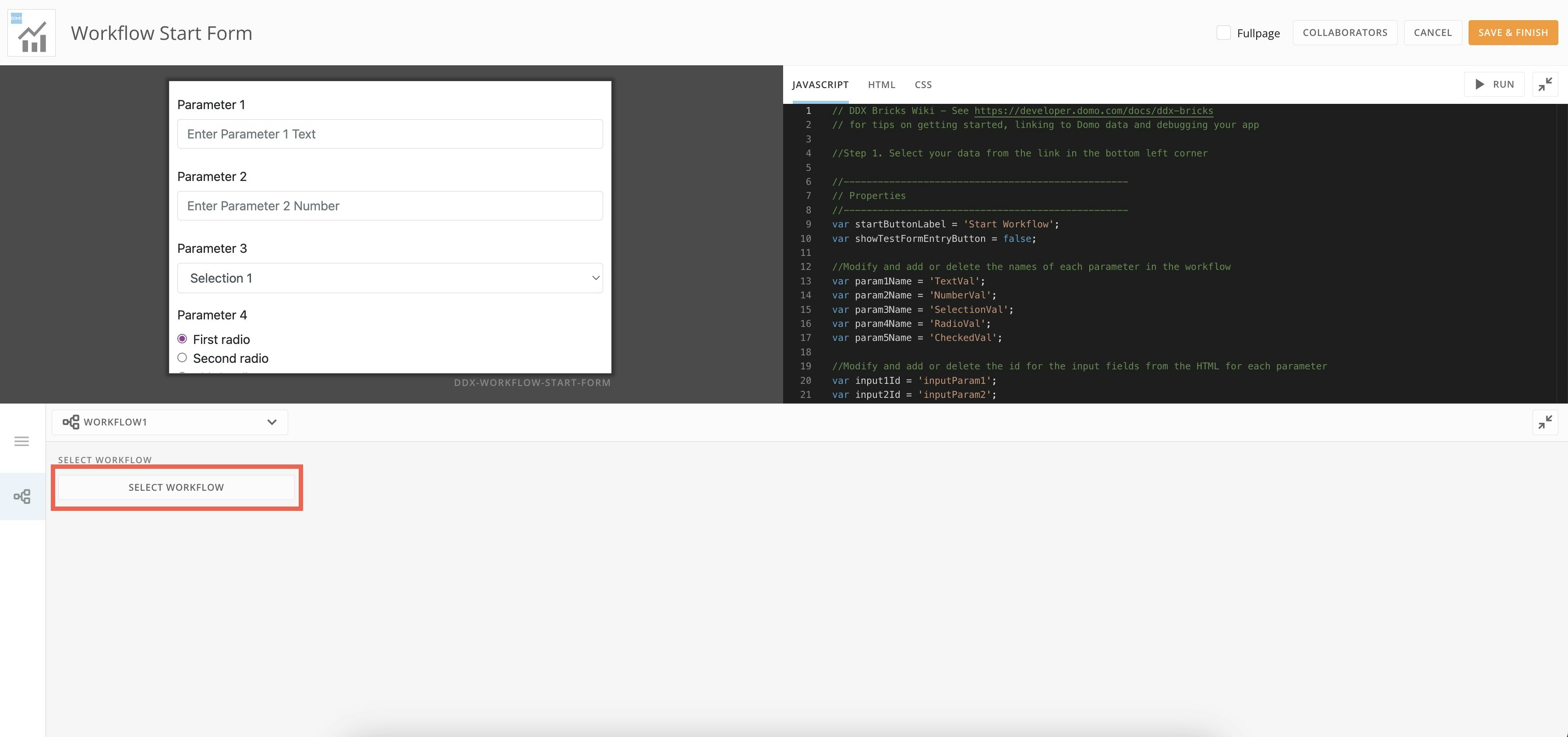Image resolution: width=1568 pixels, height=737 pixels.
Task: Select the Second radio option
Action: [182, 358]
